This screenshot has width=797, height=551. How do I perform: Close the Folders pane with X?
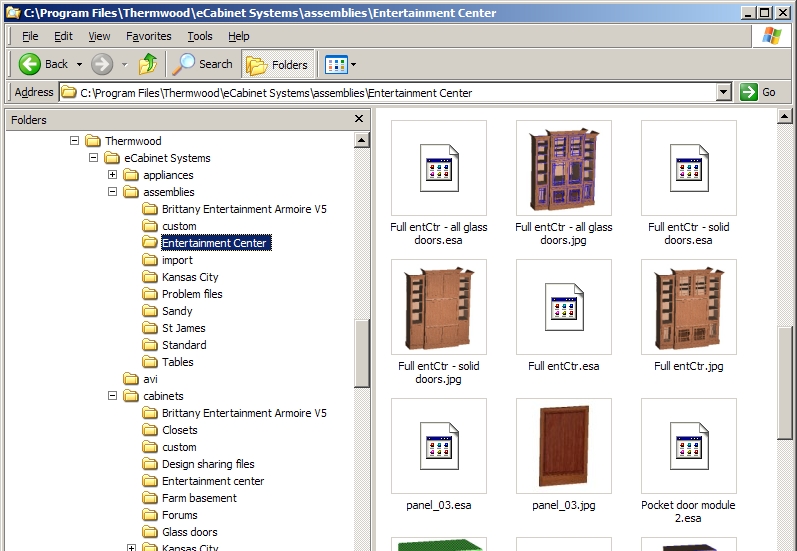359,118
